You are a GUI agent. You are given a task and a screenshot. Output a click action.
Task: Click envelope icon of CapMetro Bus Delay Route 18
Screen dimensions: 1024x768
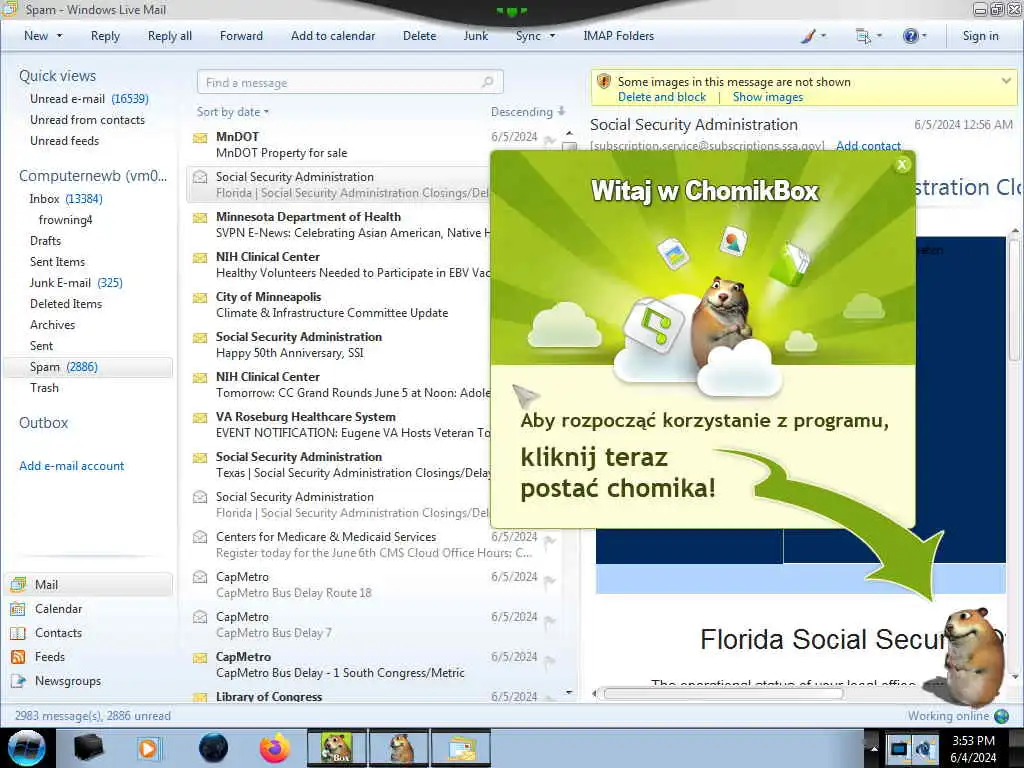click(x=200, y=577)
